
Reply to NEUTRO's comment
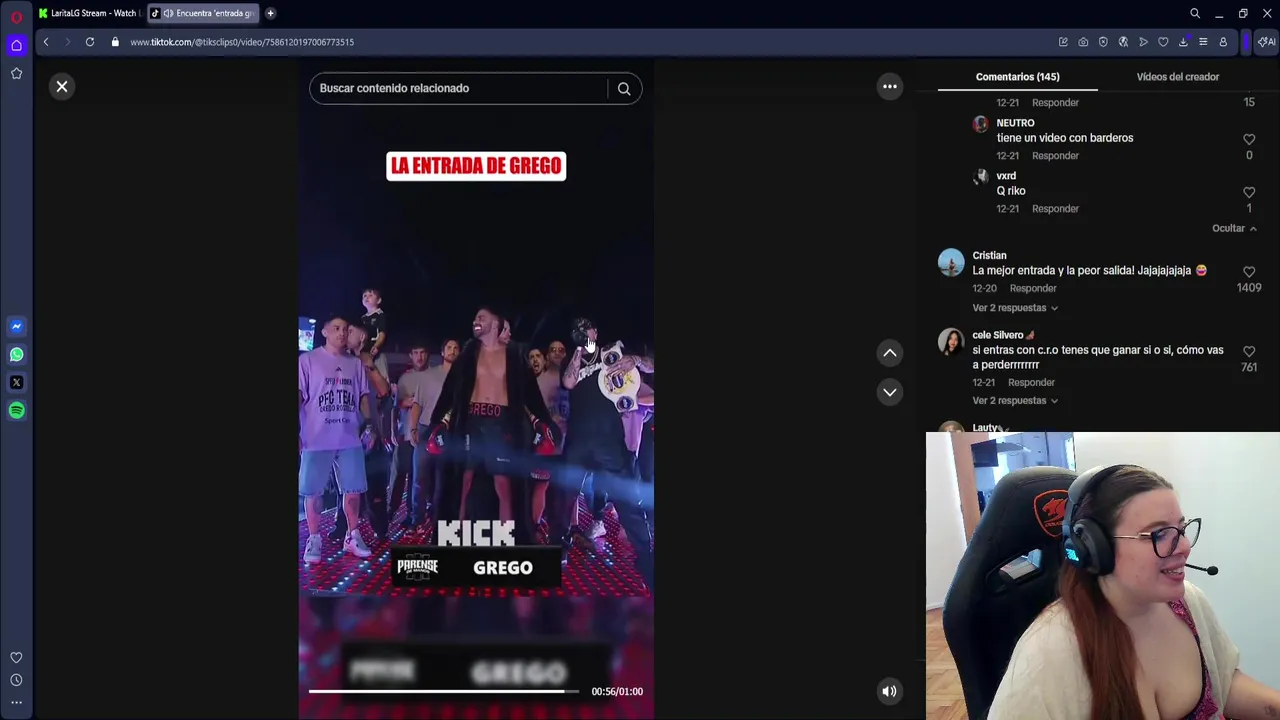(x=1055, y=156)
